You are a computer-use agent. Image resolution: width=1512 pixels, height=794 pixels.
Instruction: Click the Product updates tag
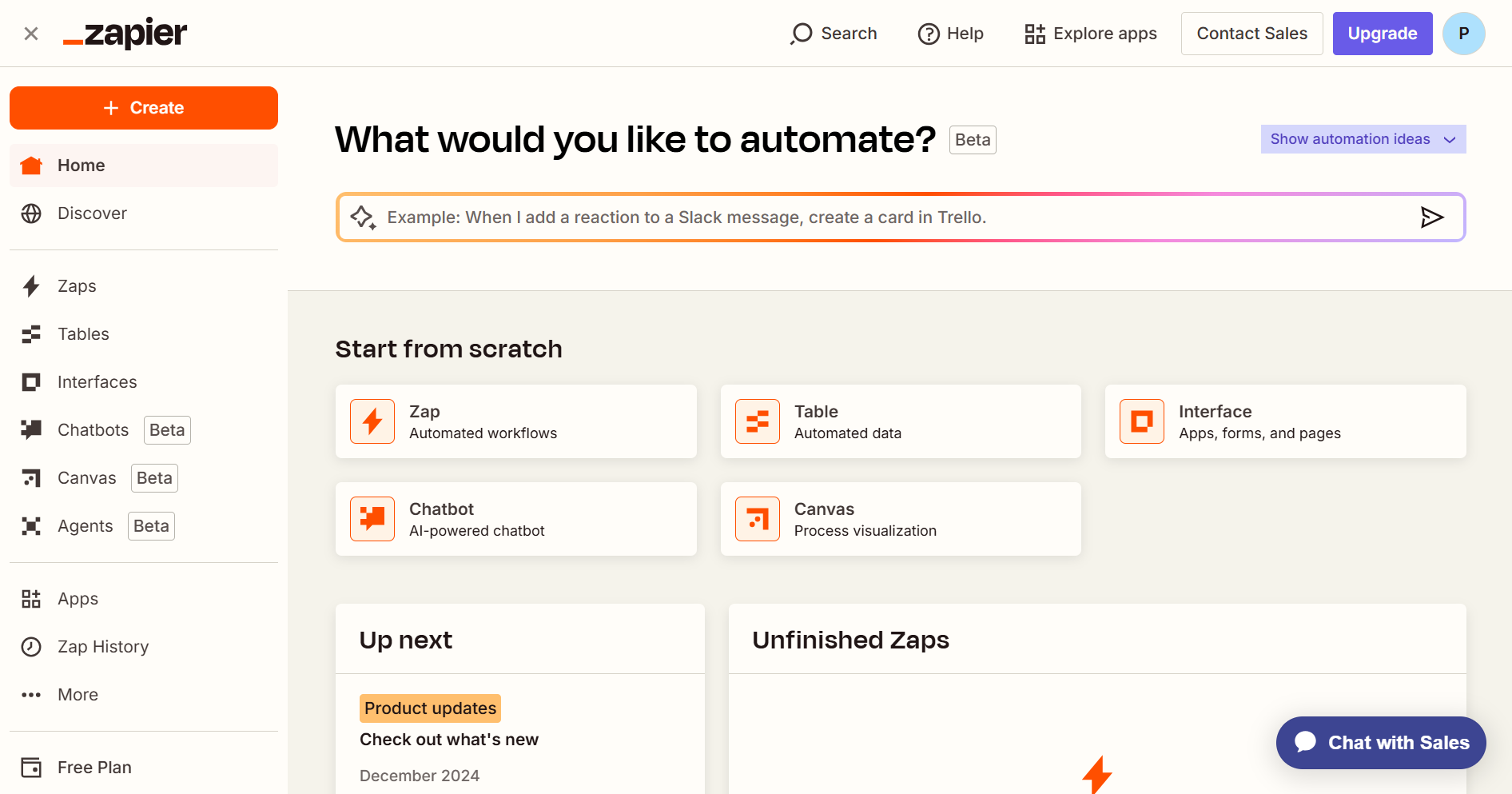430,708
